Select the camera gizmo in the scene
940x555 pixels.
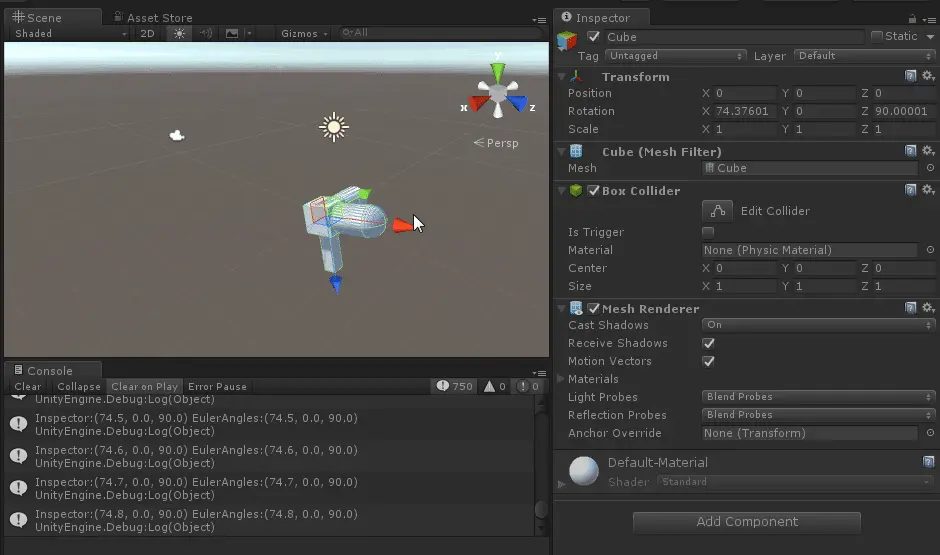point(176,136)
